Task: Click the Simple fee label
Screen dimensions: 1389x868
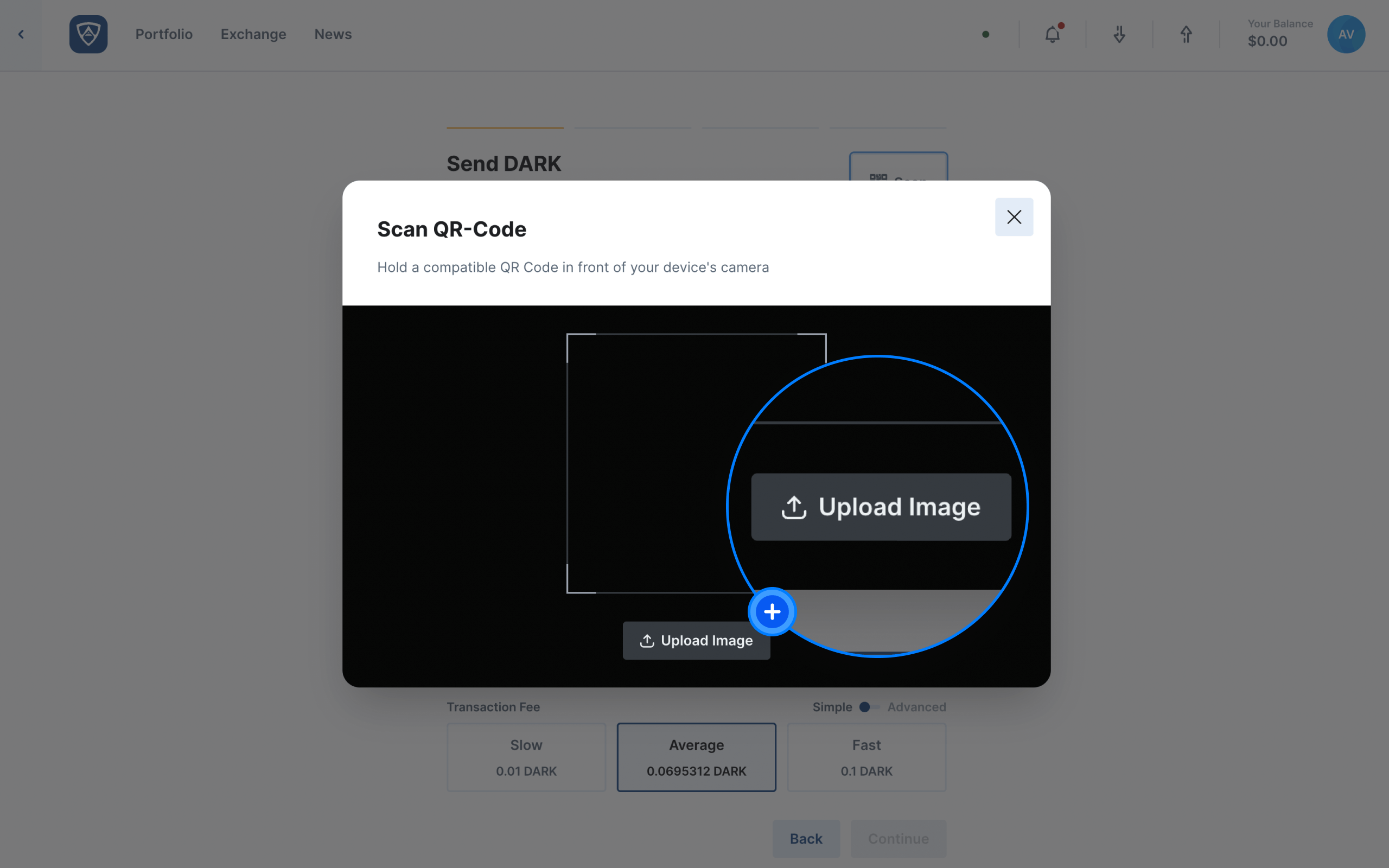Action: [832, 707]
